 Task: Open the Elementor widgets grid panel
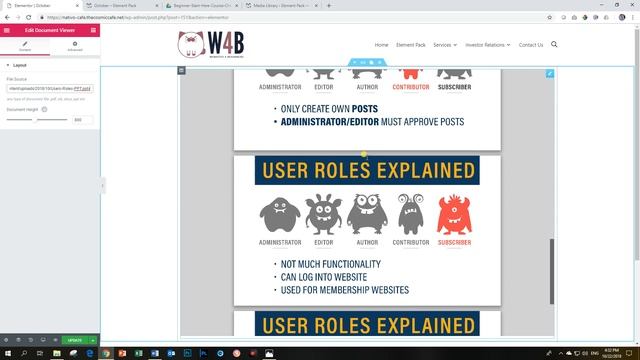click(93, 30)
